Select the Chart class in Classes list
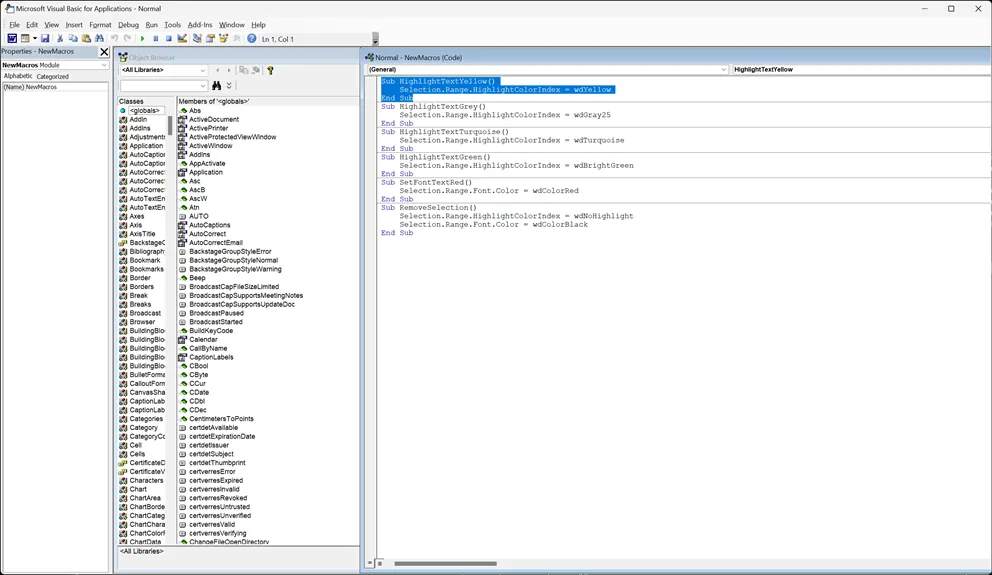This screenshot has width=992, height=575. (x=138, y=490)
